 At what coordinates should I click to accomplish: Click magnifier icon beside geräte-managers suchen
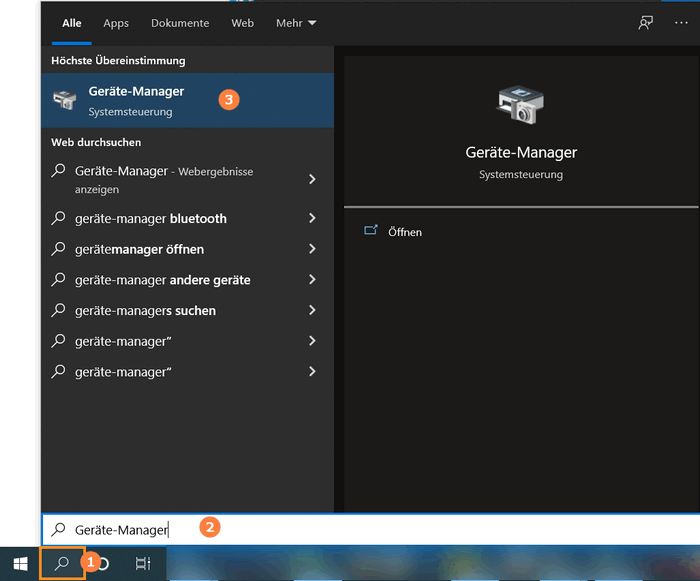[x=58, y=310]
